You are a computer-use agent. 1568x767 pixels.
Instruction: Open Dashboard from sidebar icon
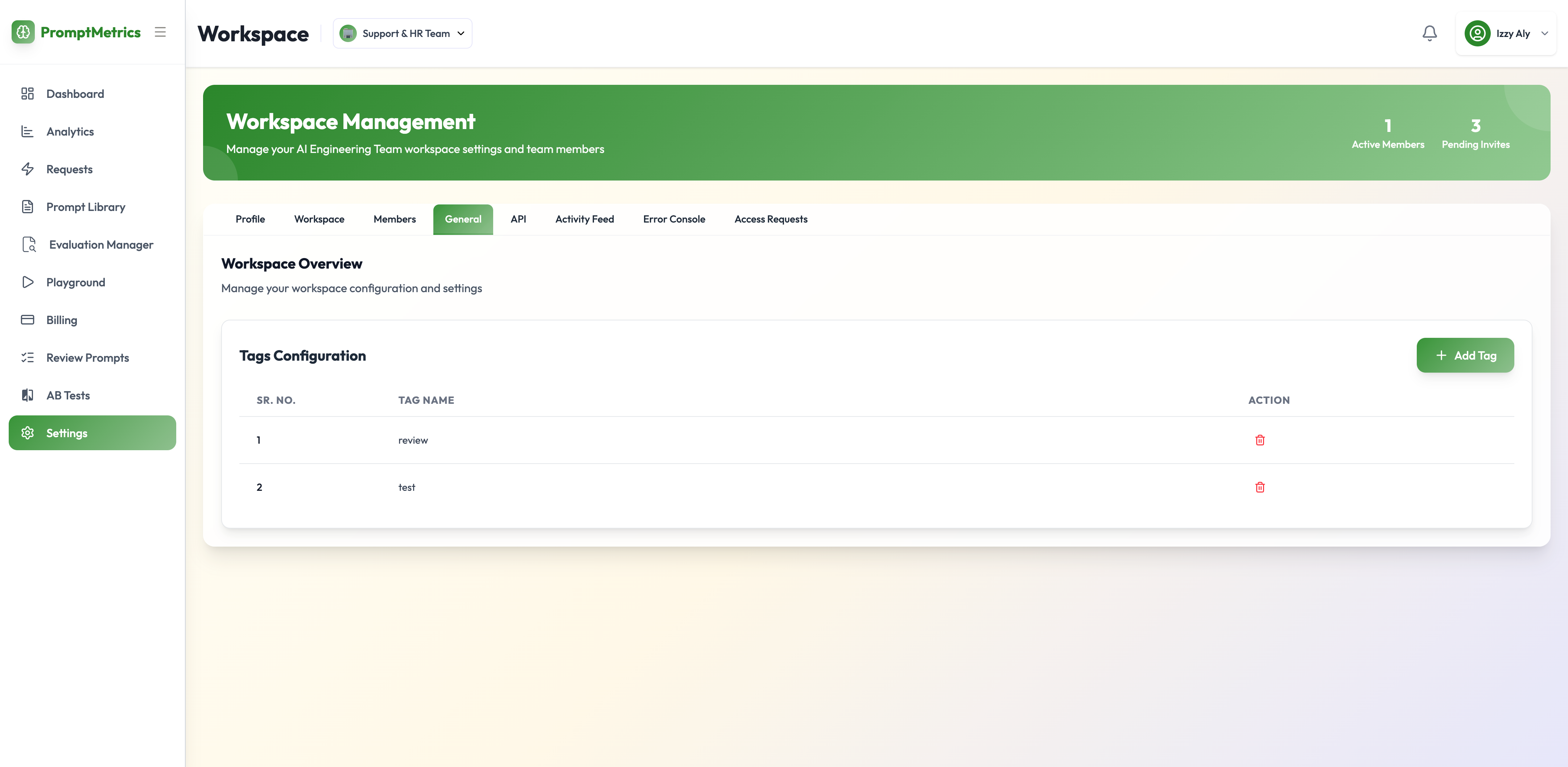point(28,94)
